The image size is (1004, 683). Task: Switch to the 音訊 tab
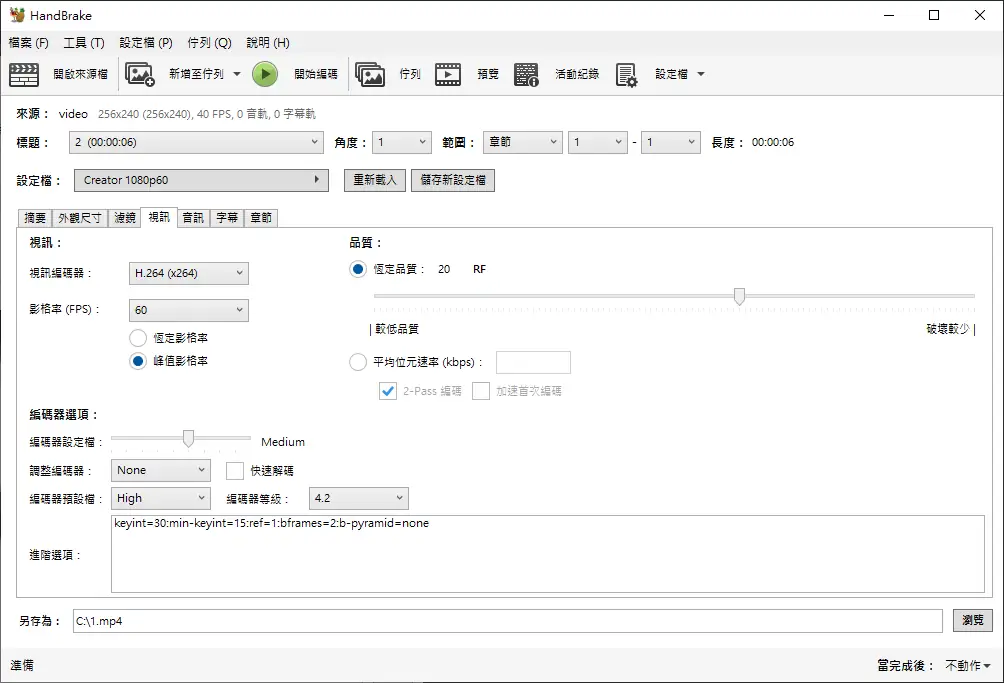click(192, 217)
